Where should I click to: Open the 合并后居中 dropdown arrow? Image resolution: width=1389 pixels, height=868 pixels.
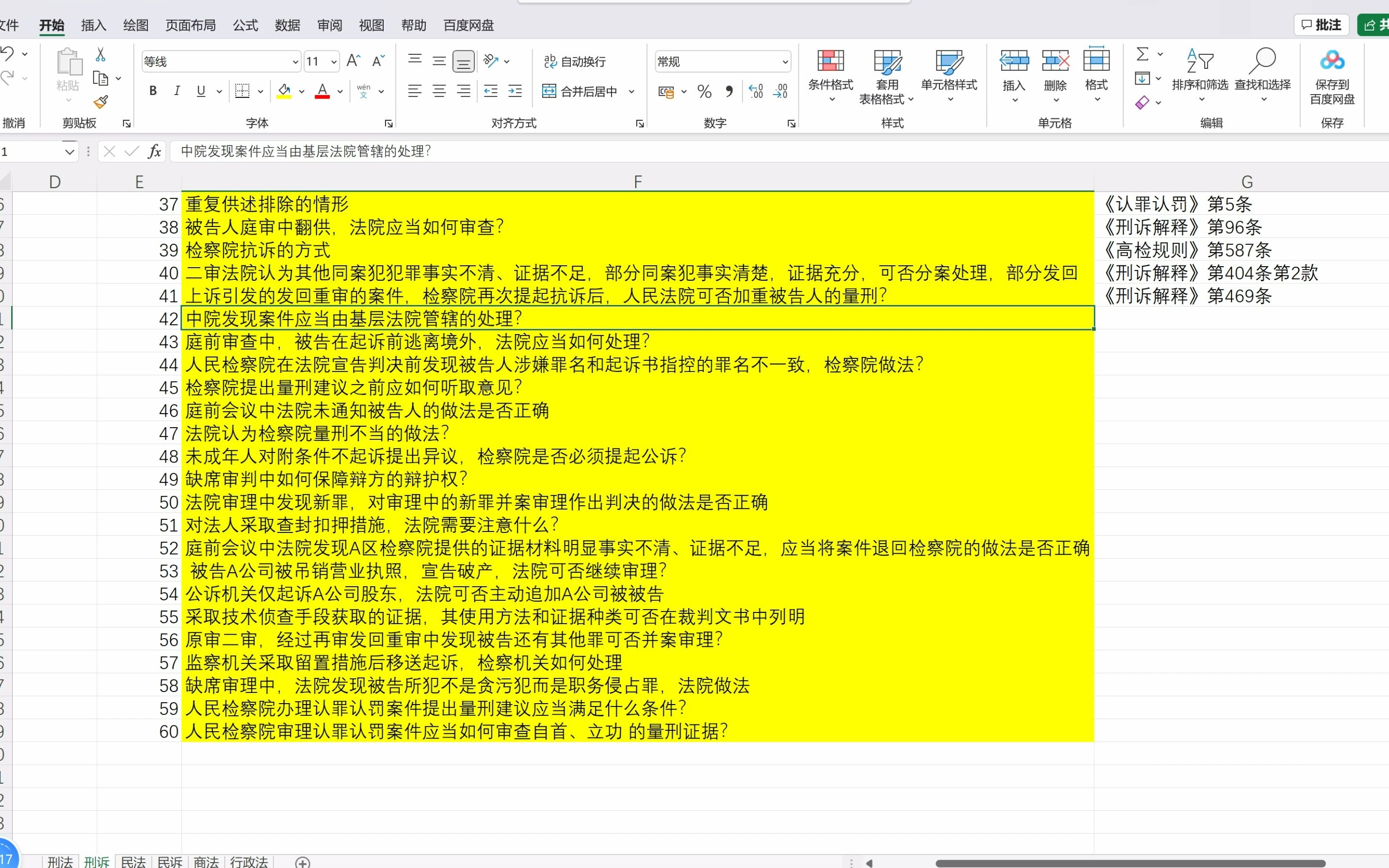click(x=631, y=91)
